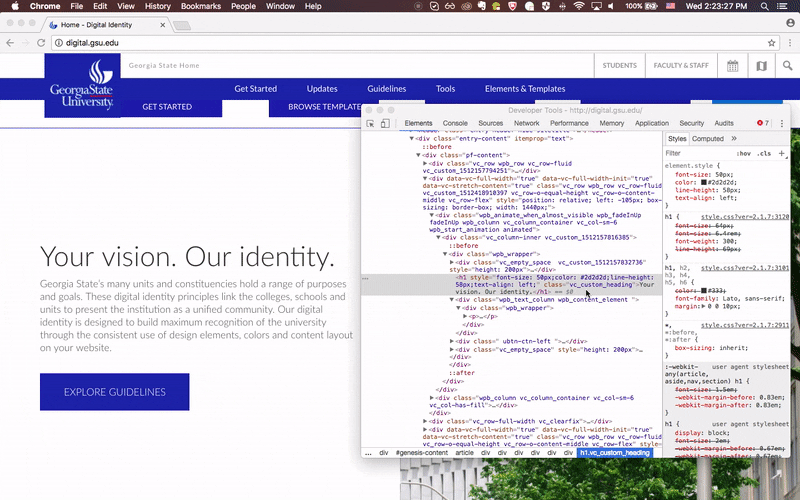Open the Application tab in DevTools

tap(652, 123)
